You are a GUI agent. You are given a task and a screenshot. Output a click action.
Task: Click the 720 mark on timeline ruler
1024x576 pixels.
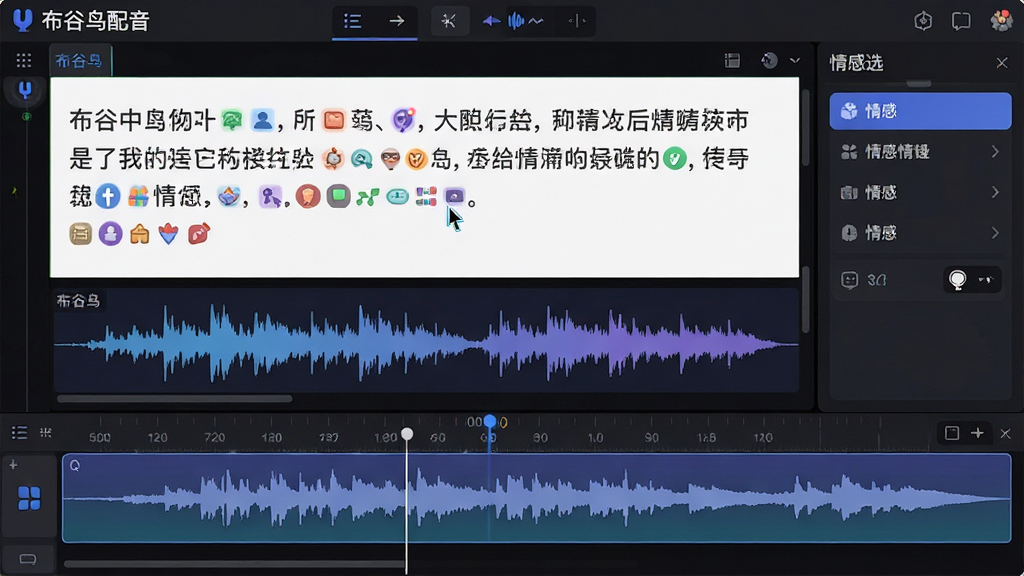tap(214, 438)
